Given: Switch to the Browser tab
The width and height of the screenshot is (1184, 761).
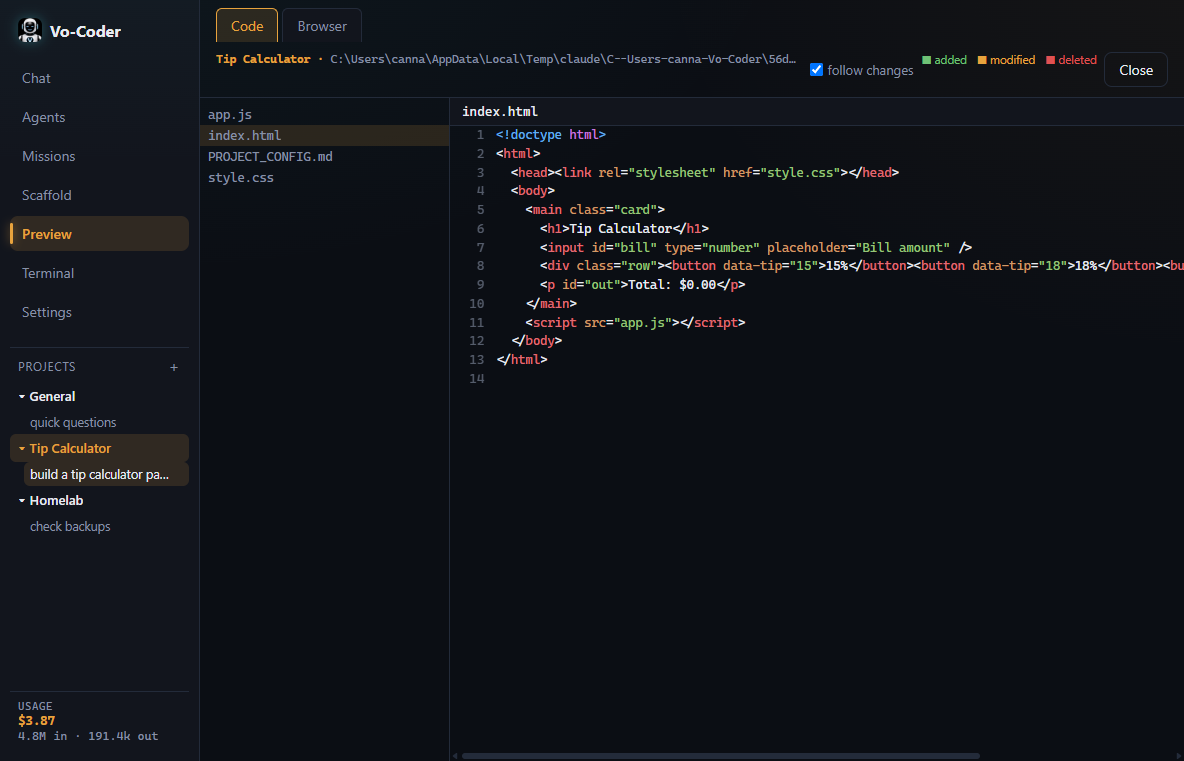Looking at the screenshot, I should coord(322,26).
